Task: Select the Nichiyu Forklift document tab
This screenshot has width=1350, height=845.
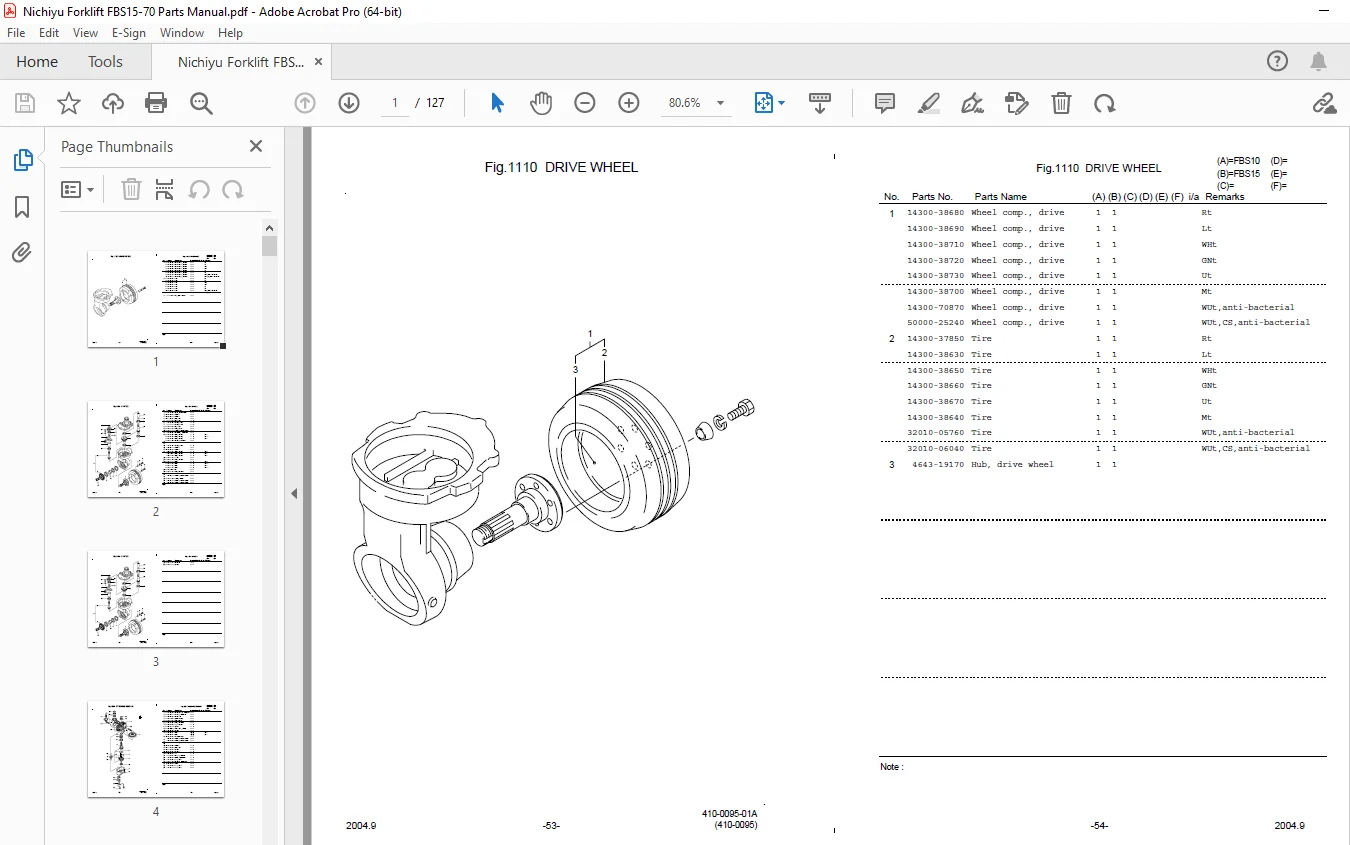Action: 241,62
